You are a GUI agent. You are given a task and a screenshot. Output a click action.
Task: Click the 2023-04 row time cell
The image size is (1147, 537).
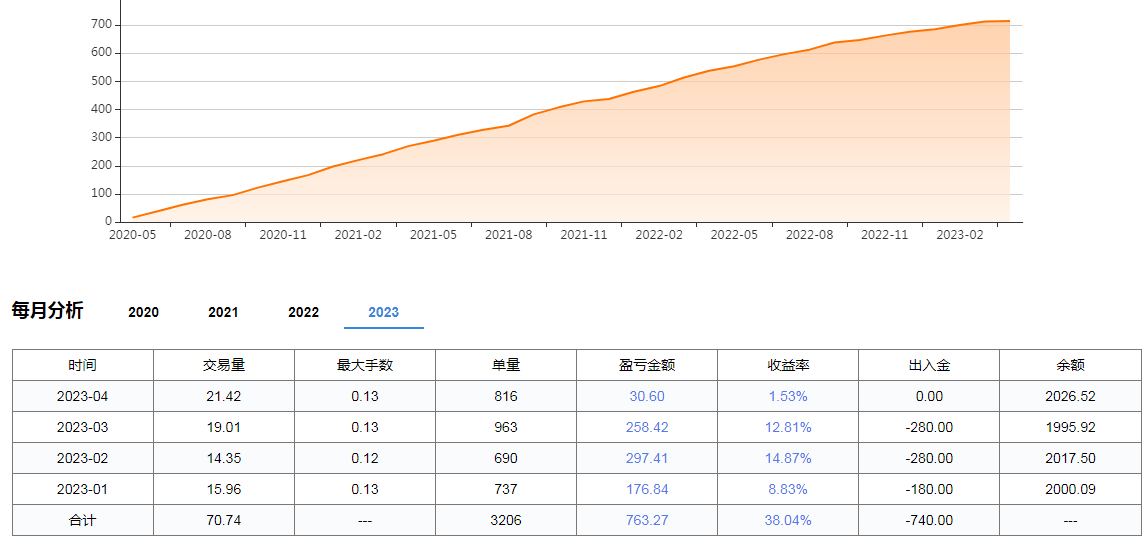click(x=83, y=397)
